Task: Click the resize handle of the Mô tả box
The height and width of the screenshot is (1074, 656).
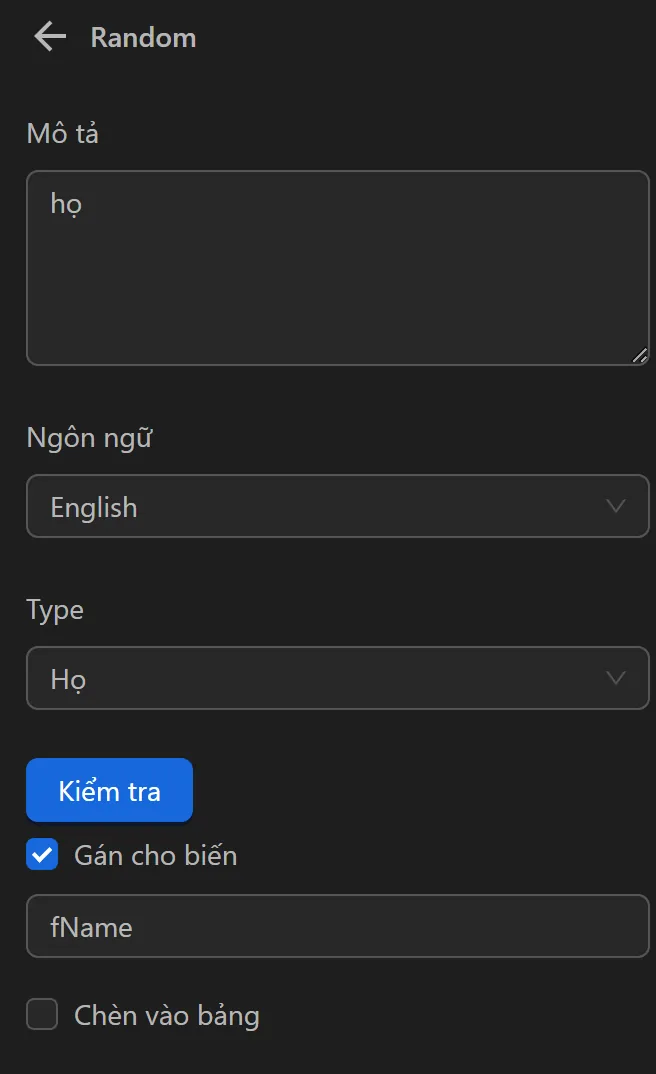Action: click(641, 354)
